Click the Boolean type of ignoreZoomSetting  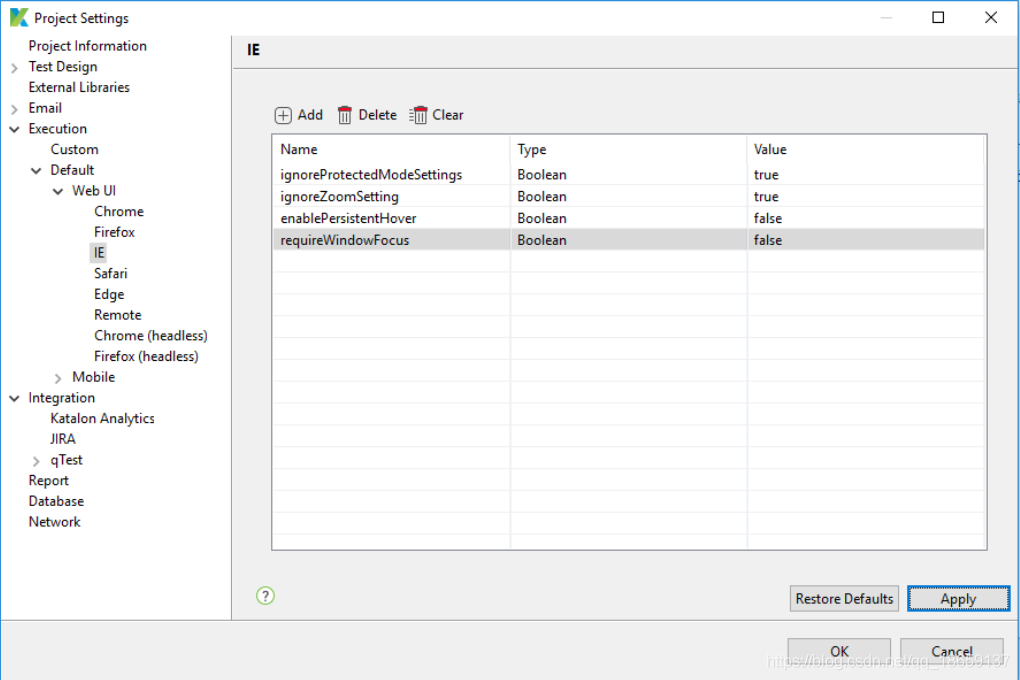point(542,197)
